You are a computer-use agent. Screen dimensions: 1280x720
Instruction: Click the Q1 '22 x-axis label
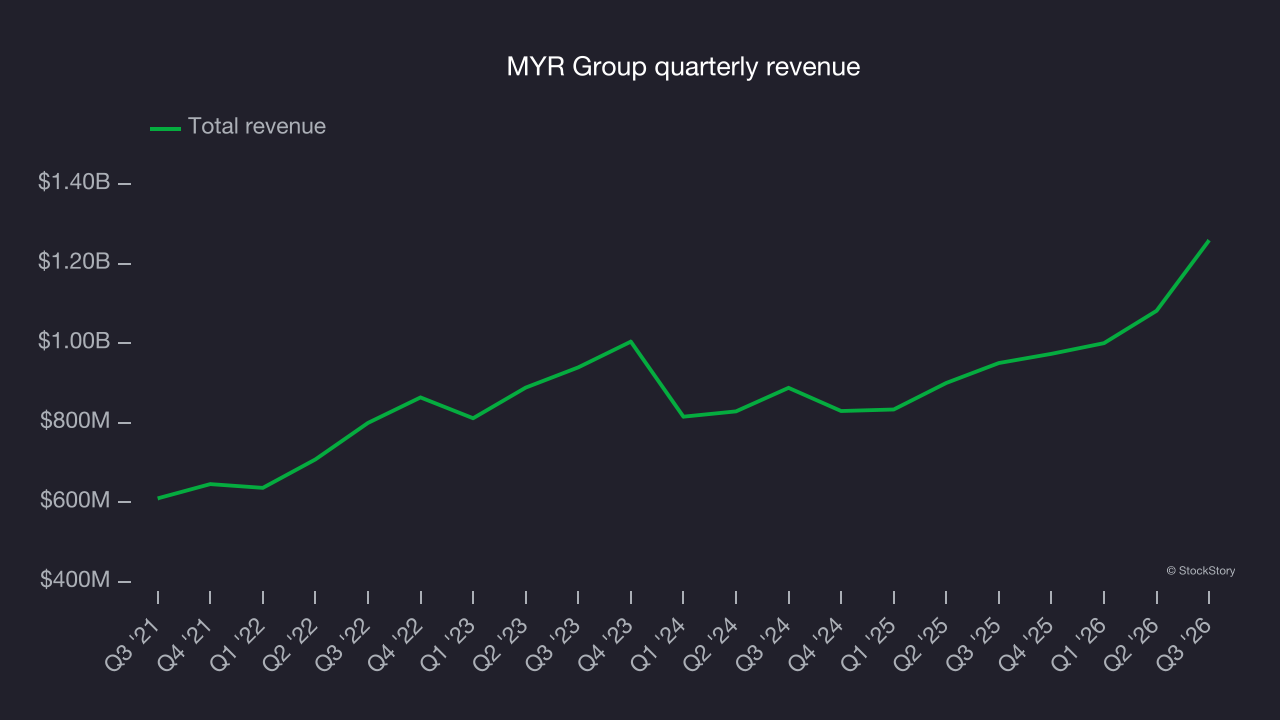237,644
